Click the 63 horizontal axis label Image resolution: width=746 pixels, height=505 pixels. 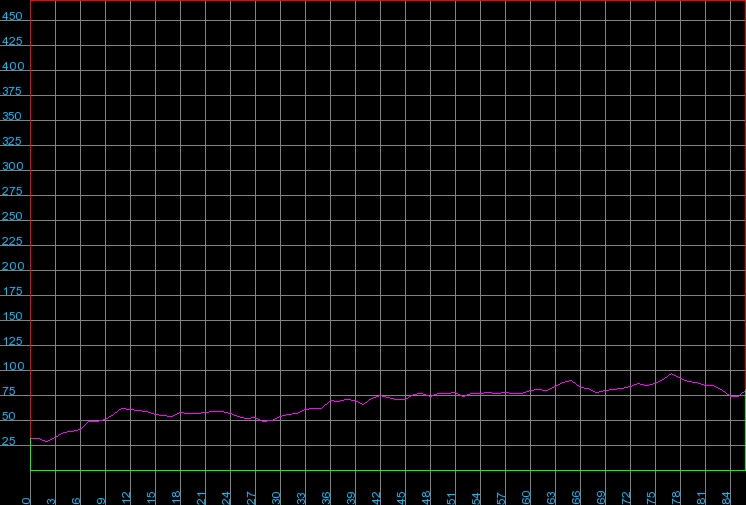[551, 498]
